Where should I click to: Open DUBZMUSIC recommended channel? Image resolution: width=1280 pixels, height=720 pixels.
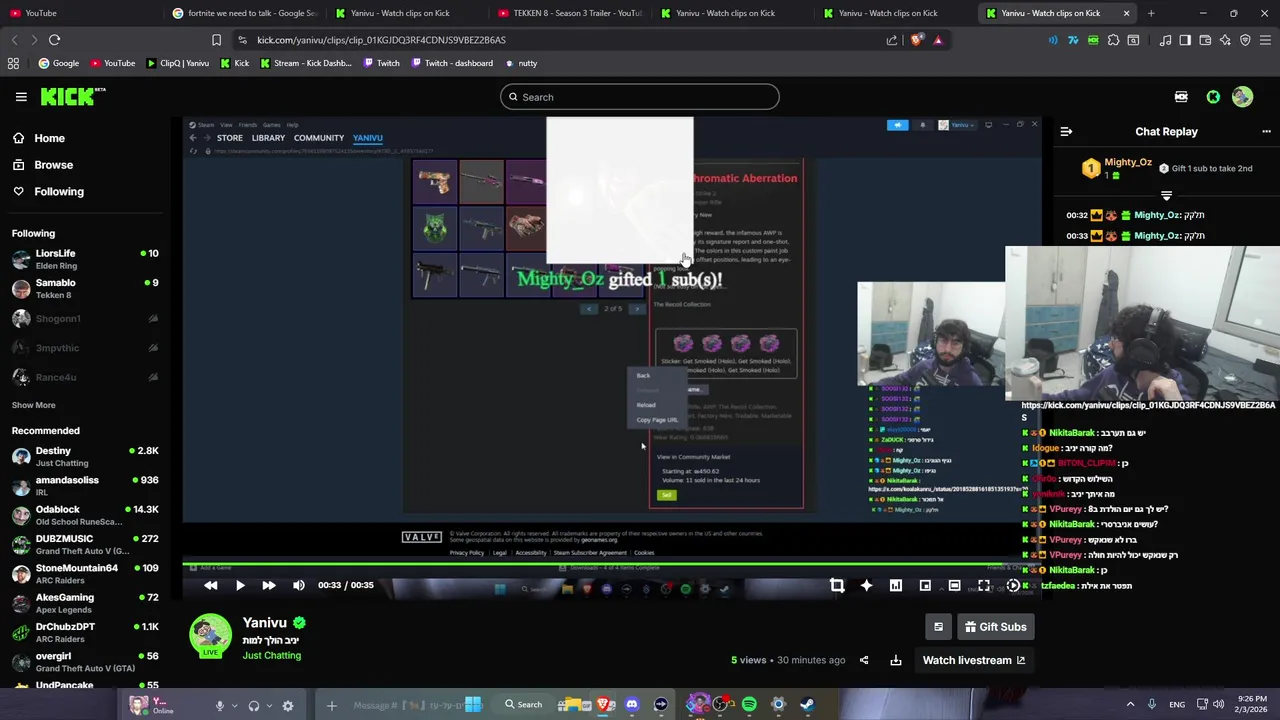pyautogui.click(x=85, y=544)
